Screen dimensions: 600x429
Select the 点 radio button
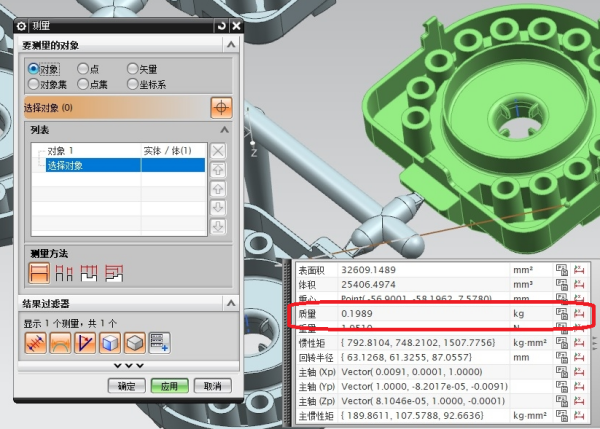[x=83, y=68]
